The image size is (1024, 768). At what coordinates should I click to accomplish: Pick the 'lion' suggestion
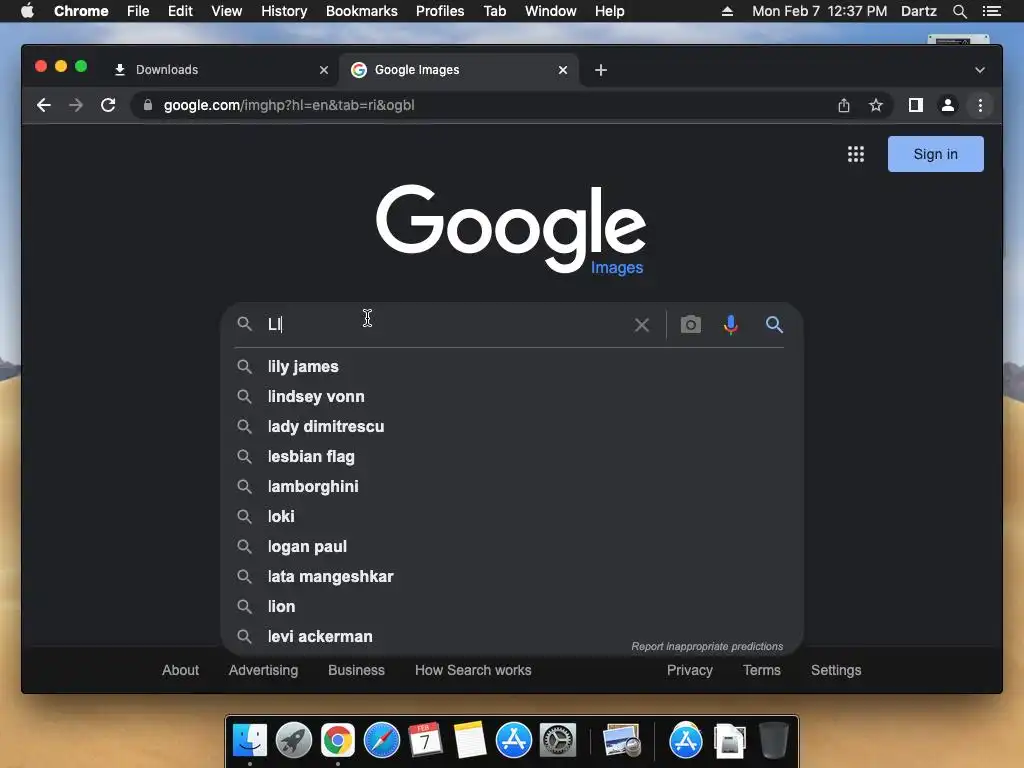(511, 607)
